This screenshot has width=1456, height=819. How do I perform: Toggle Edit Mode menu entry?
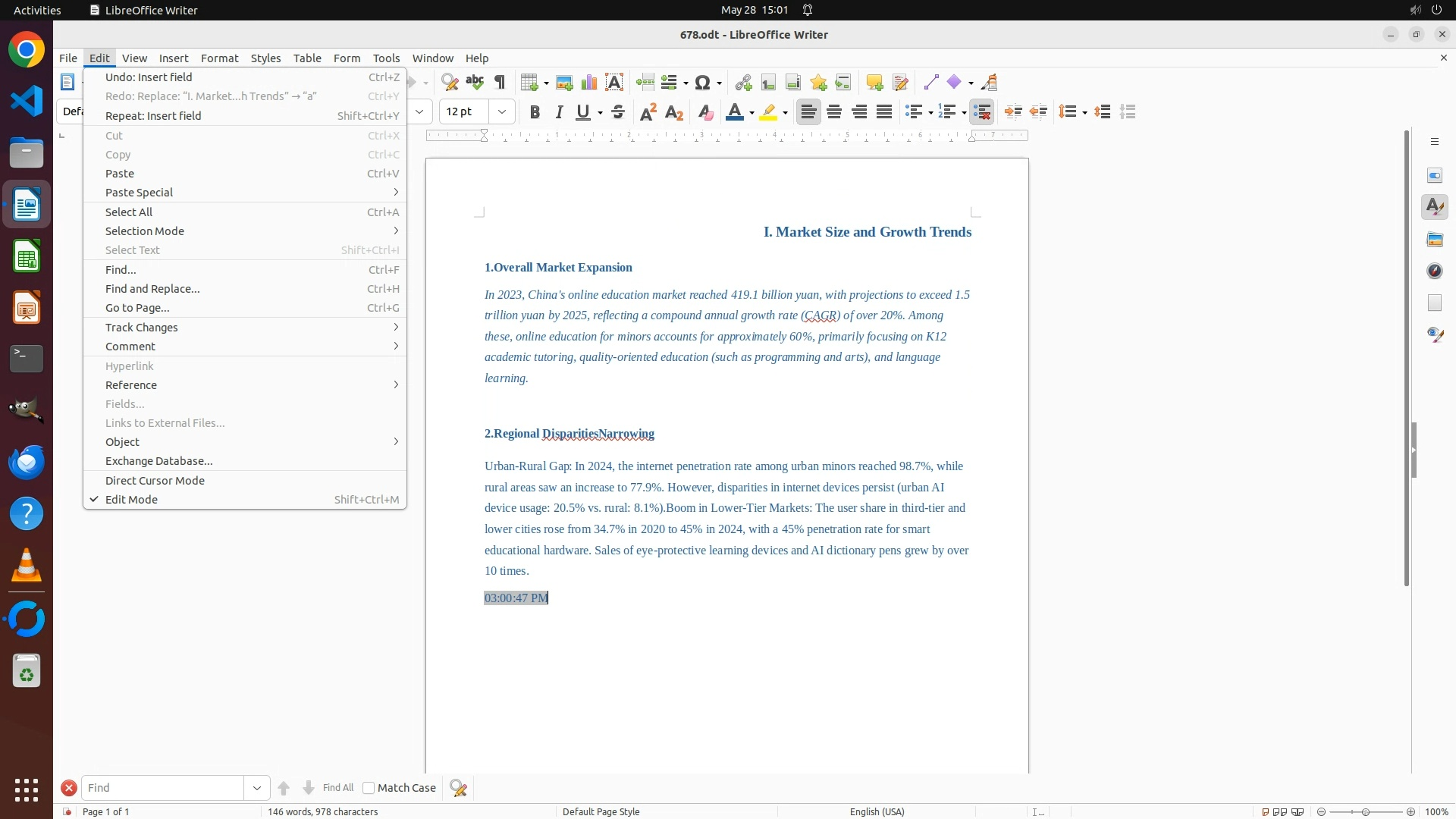pyautogui.click(x=131, y=500)
